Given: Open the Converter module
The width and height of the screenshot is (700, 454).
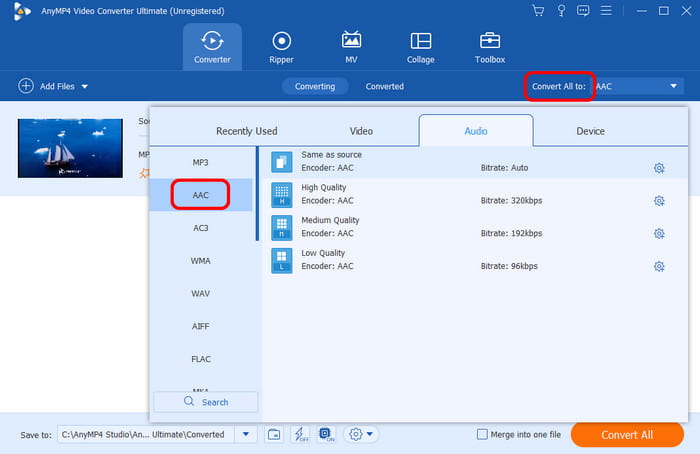Looking at the screenshot, I should tap(212, 47).
